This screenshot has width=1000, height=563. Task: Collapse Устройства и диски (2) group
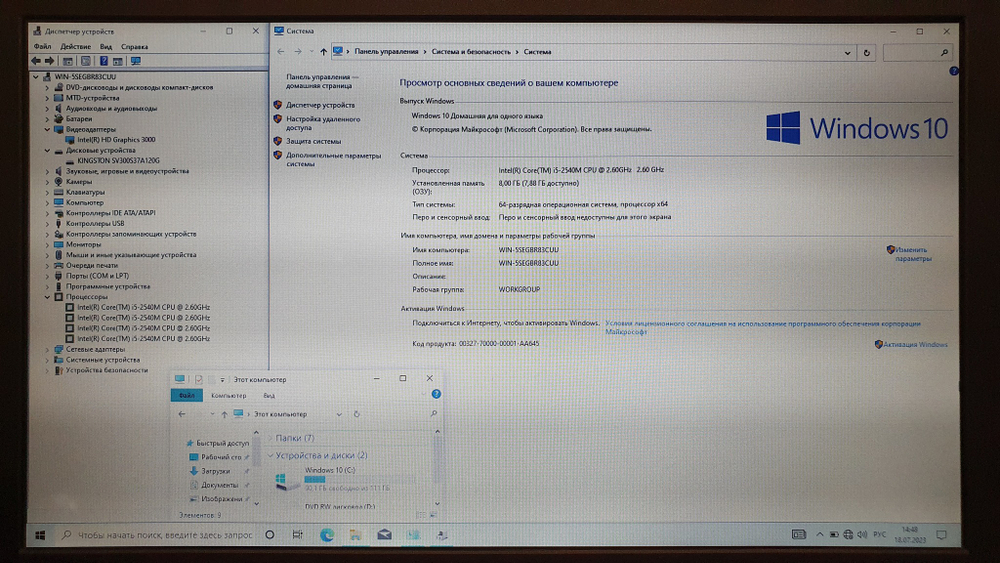(270, 455)
